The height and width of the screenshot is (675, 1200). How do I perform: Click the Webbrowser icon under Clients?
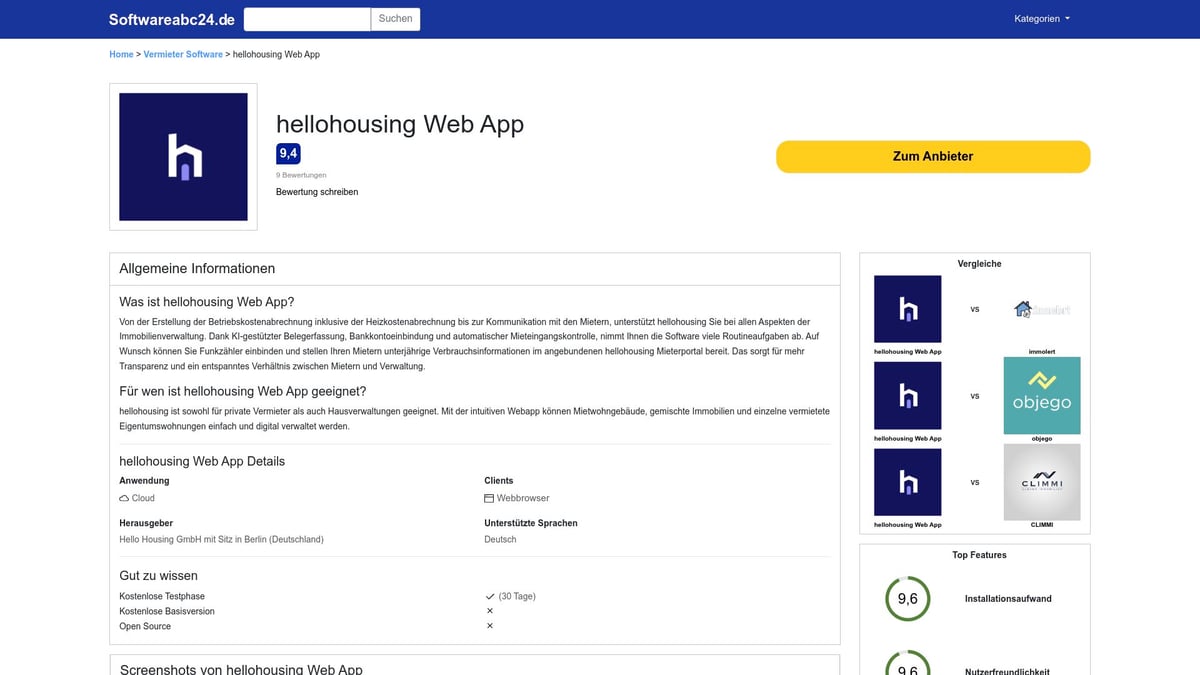[x=487, y=497]
